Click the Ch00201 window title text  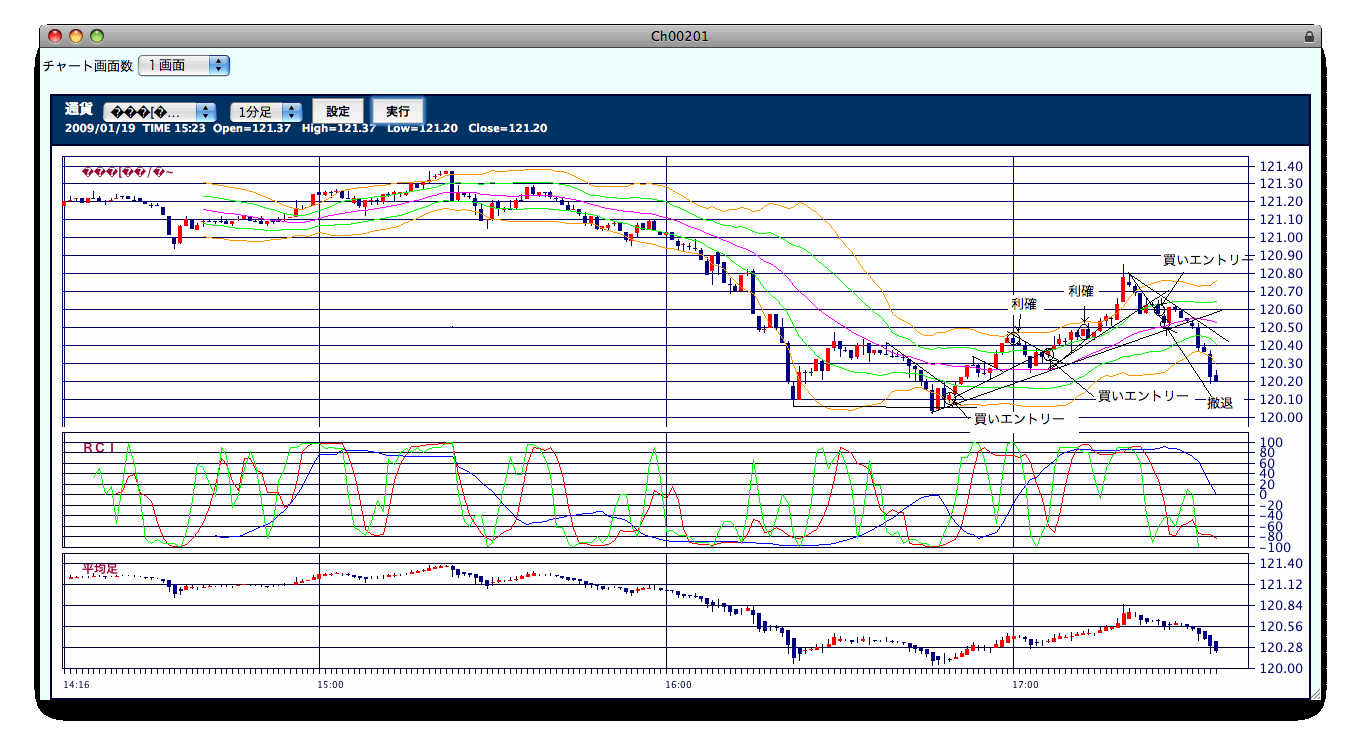680,36
